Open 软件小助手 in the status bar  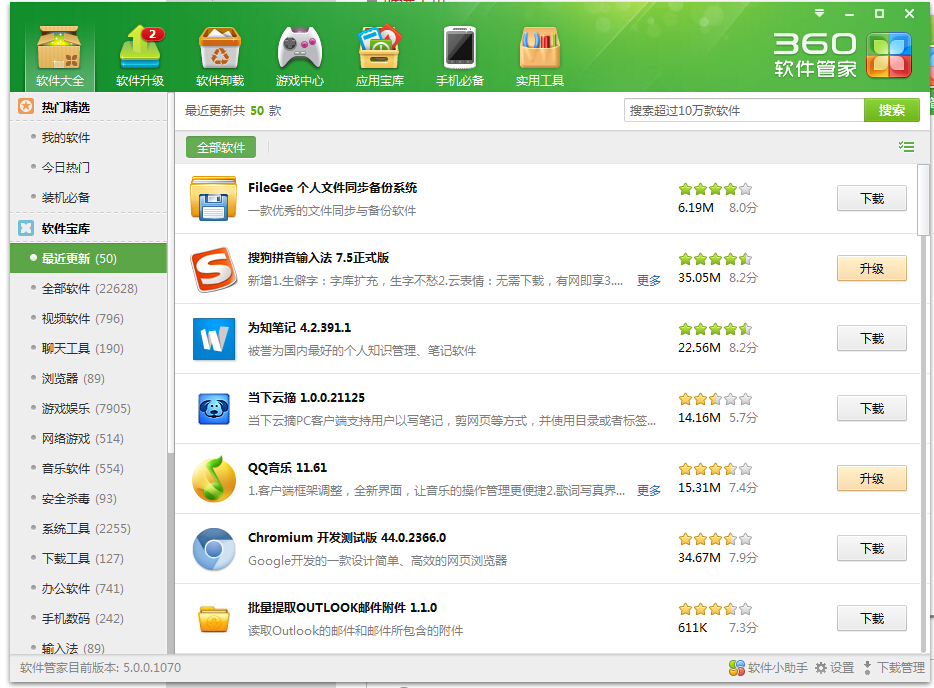(768, 668)
